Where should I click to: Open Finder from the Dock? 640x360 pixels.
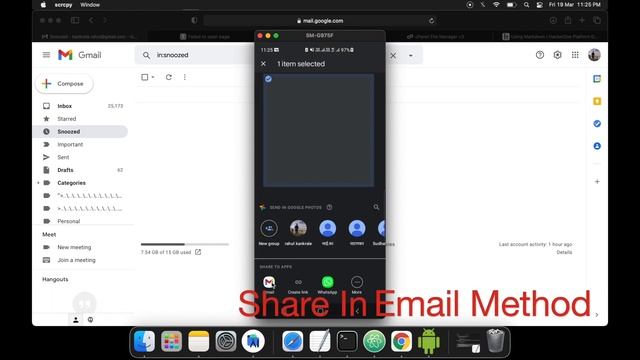click(144, 341)
